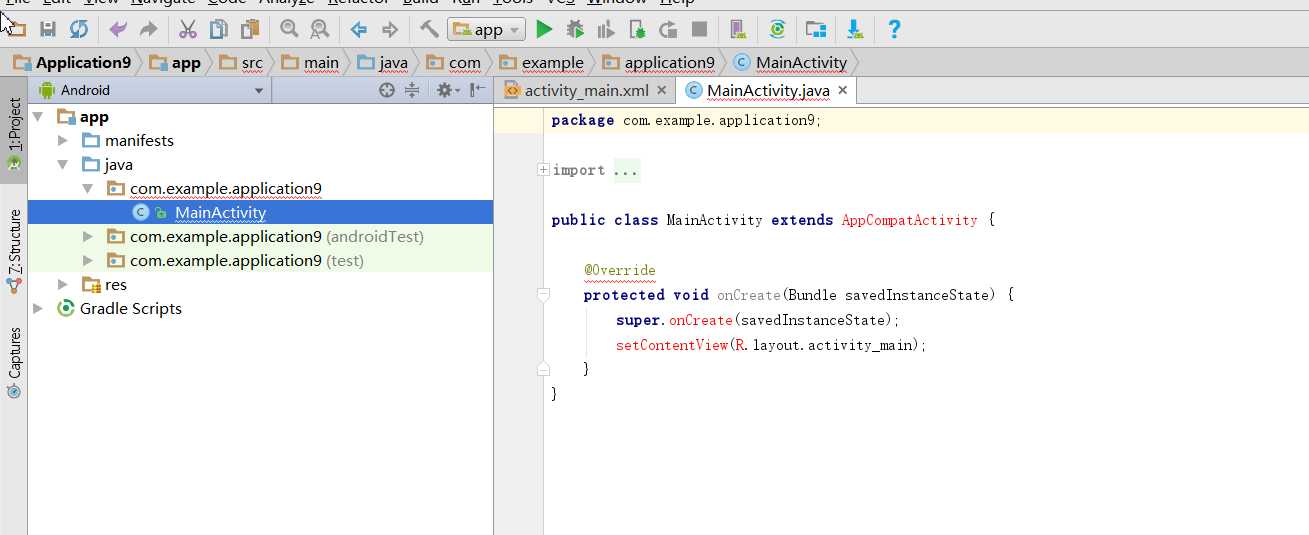
Task: Collapse the app module node
Action: (x=38, y=117)
